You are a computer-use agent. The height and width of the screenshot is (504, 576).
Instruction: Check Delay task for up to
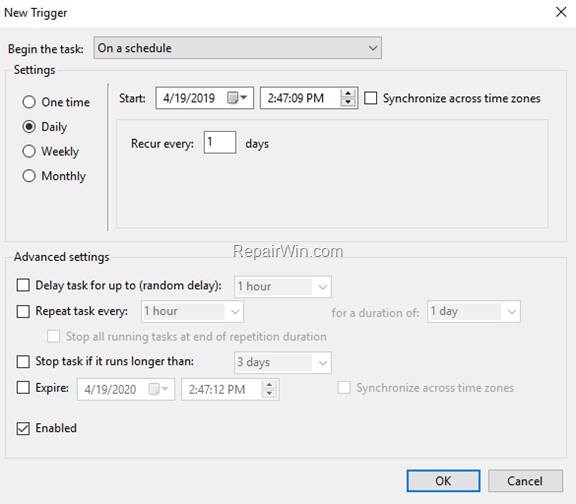click(23, 285)
